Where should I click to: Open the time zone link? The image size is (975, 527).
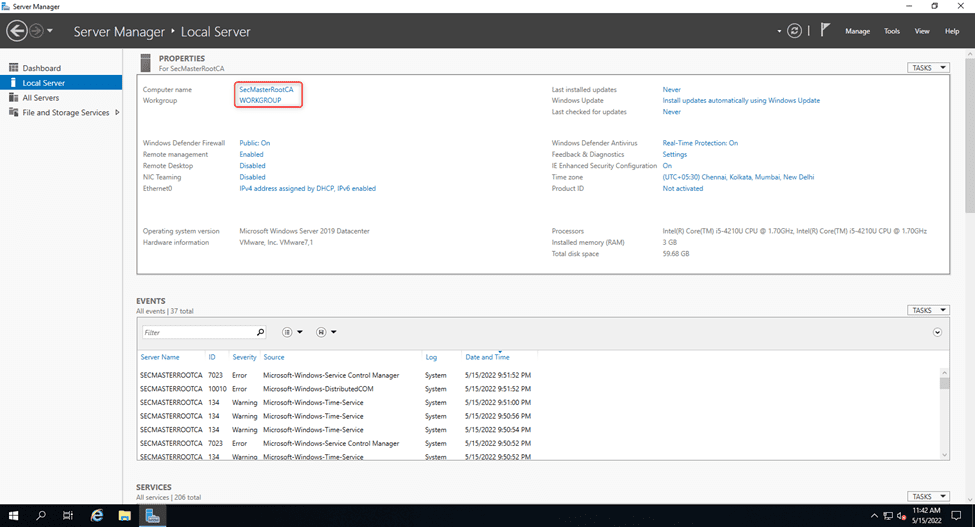pos(738,177)
